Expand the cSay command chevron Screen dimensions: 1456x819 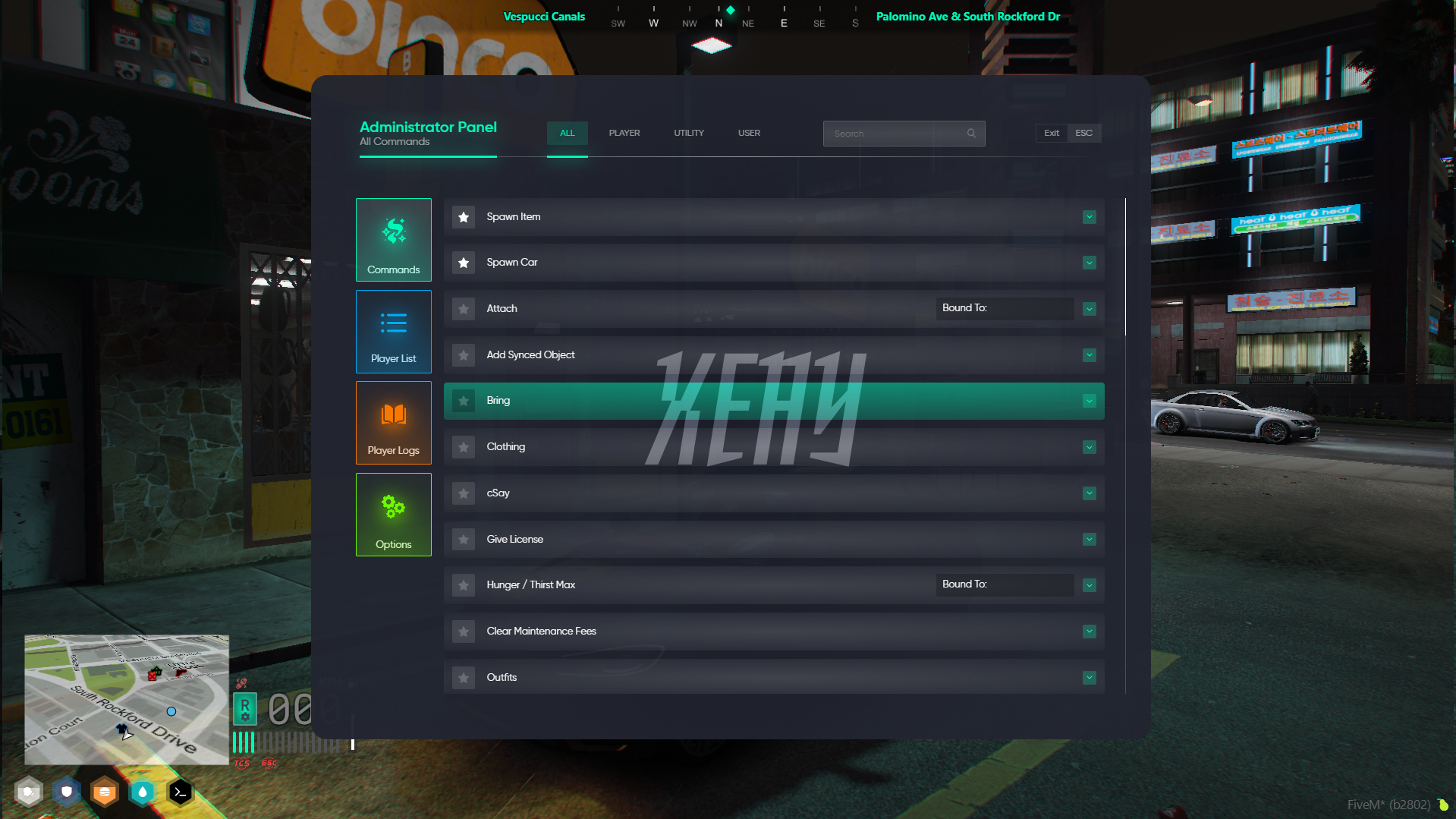click(1090, 493)
